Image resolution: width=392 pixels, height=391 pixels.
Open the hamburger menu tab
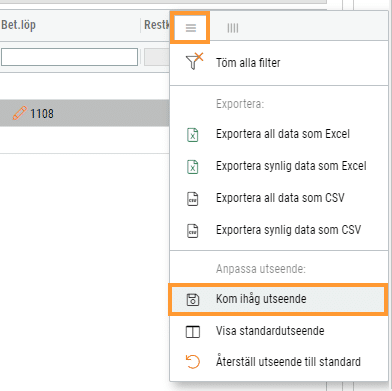point(191,28)
